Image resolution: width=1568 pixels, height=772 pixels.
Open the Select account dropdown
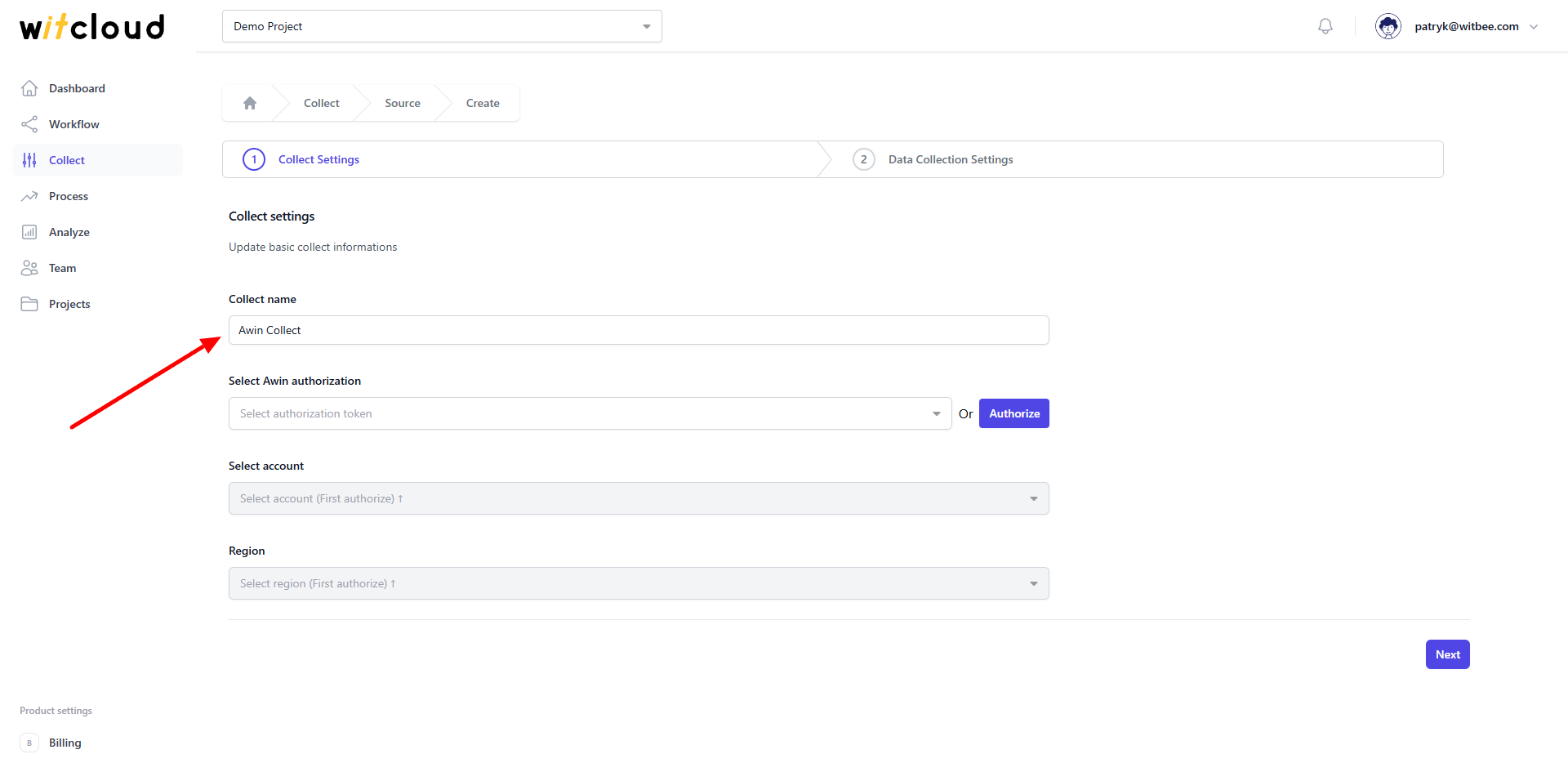click(x=639, y=498)
